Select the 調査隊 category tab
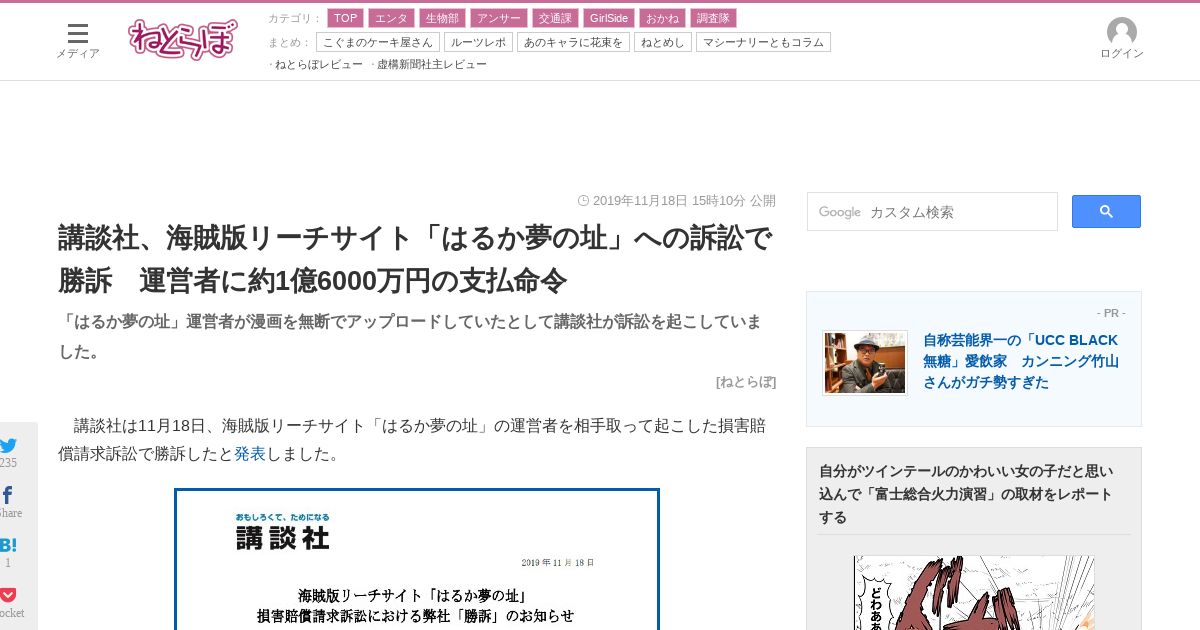Image resolution: width=1200 pixels, height=630 pixels. pyautogui.click(x=713, y=18)
